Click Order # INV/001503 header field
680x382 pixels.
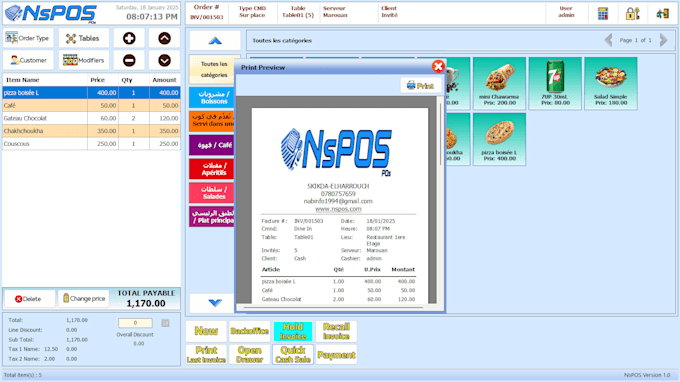point(206,12)
